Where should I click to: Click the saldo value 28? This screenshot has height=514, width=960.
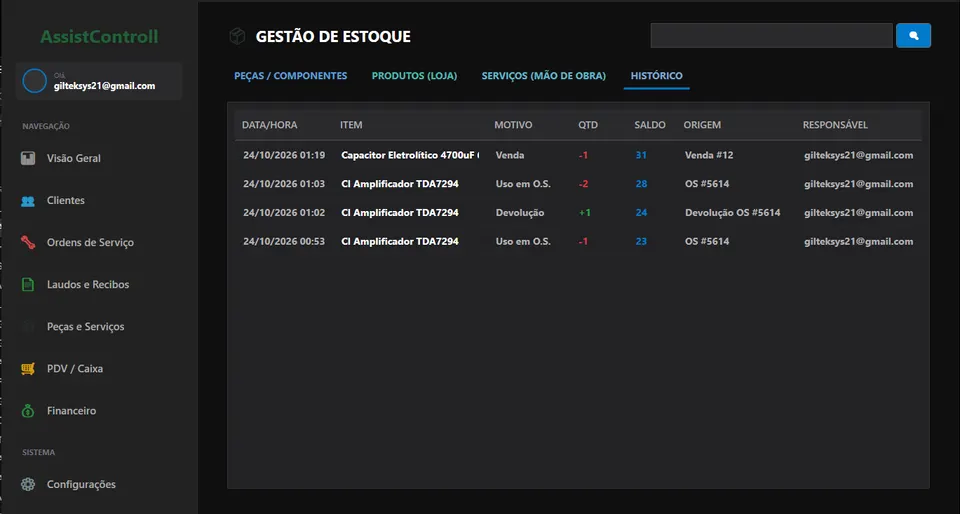641,184
